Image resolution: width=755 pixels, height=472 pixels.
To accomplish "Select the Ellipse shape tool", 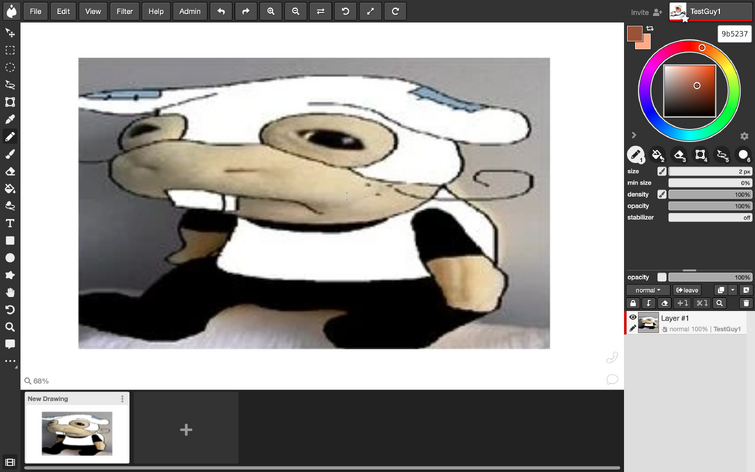I will pos(10,258).
